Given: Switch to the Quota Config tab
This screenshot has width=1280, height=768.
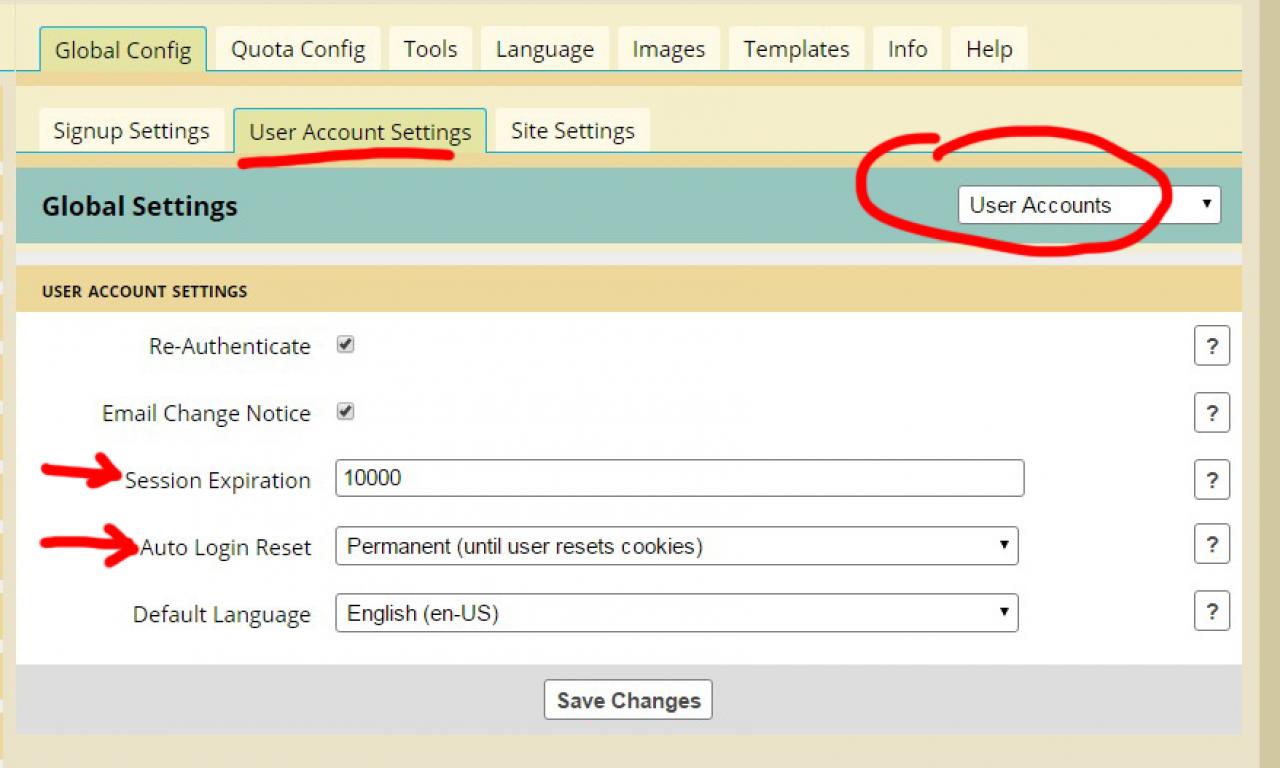Looking at the screenshot, I should tap(298, 49).
